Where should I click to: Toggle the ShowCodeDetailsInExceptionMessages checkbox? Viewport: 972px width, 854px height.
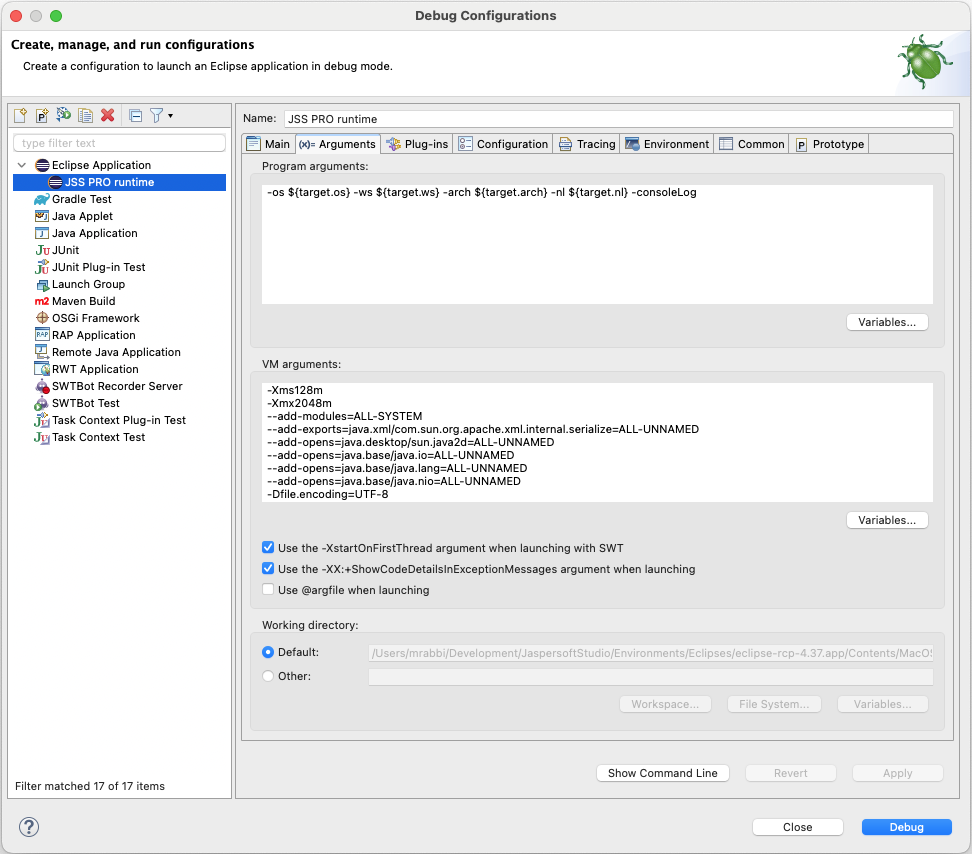(x=268, y=568)
